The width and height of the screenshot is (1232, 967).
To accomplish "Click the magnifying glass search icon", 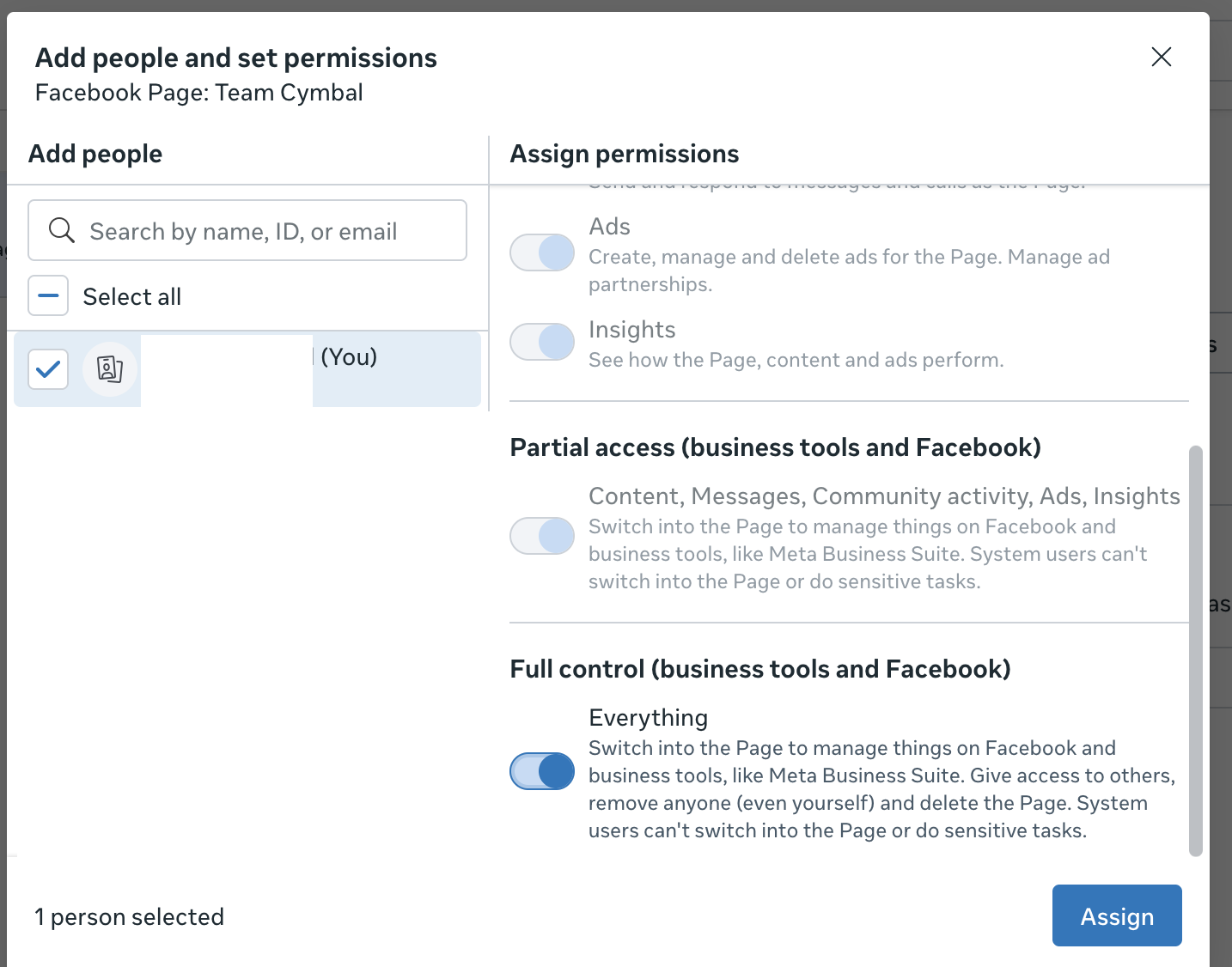I will pos(61,230).
